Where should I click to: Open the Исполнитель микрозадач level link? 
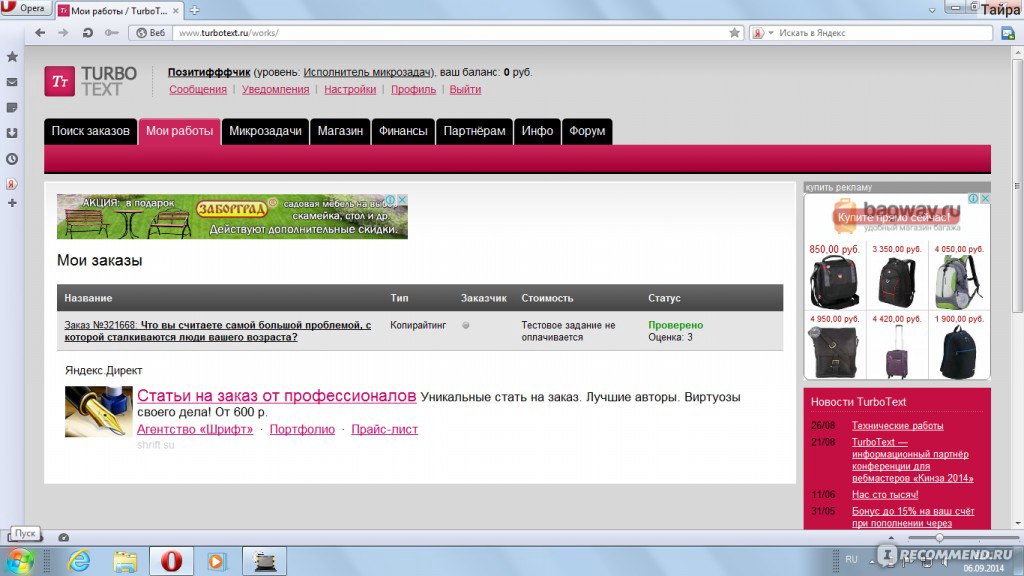click(367, 72)
